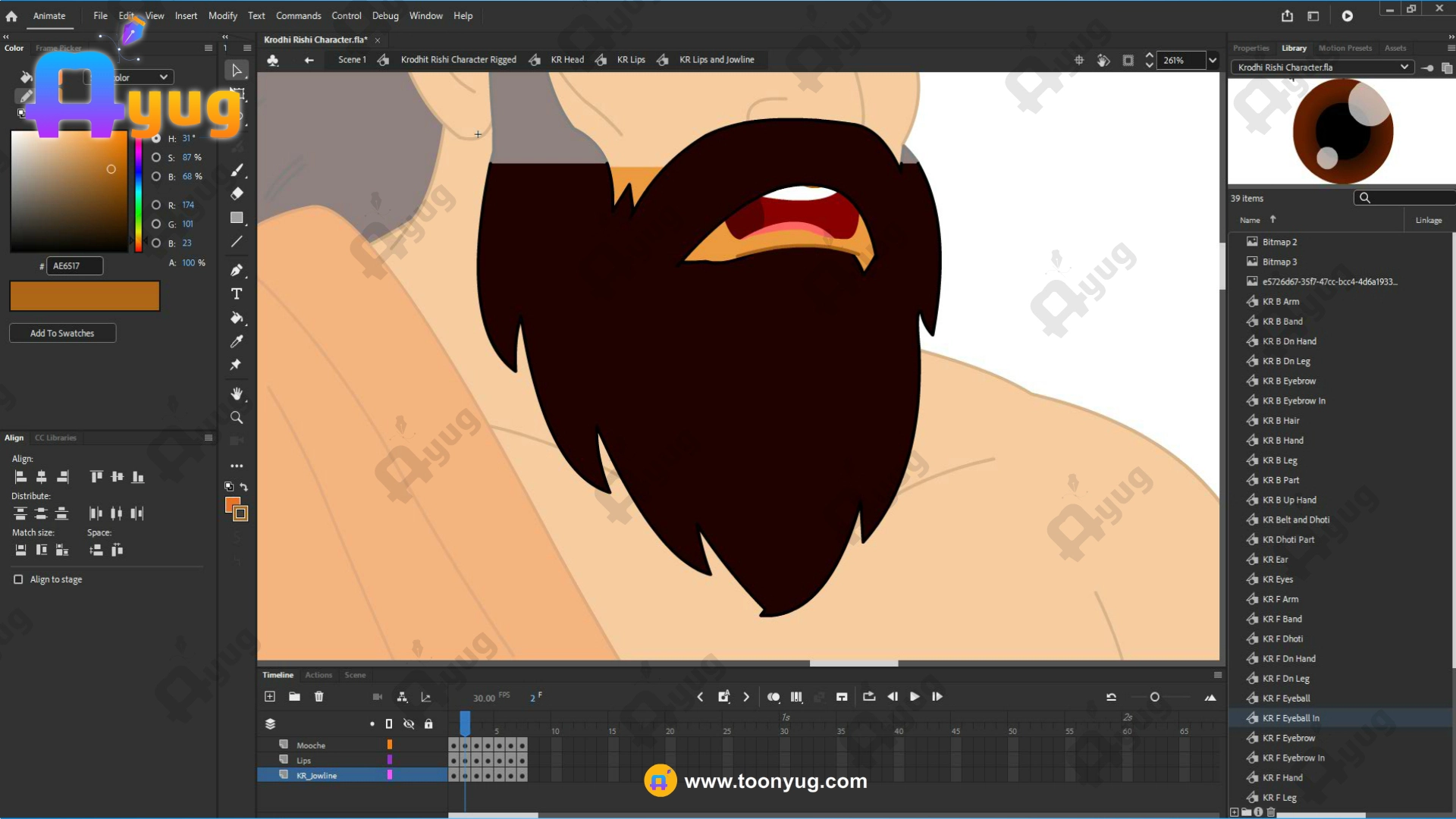Viewport: 1456px width, 819px height.
Task: Pick the Eyedropper tool
Action: [237, 341]
